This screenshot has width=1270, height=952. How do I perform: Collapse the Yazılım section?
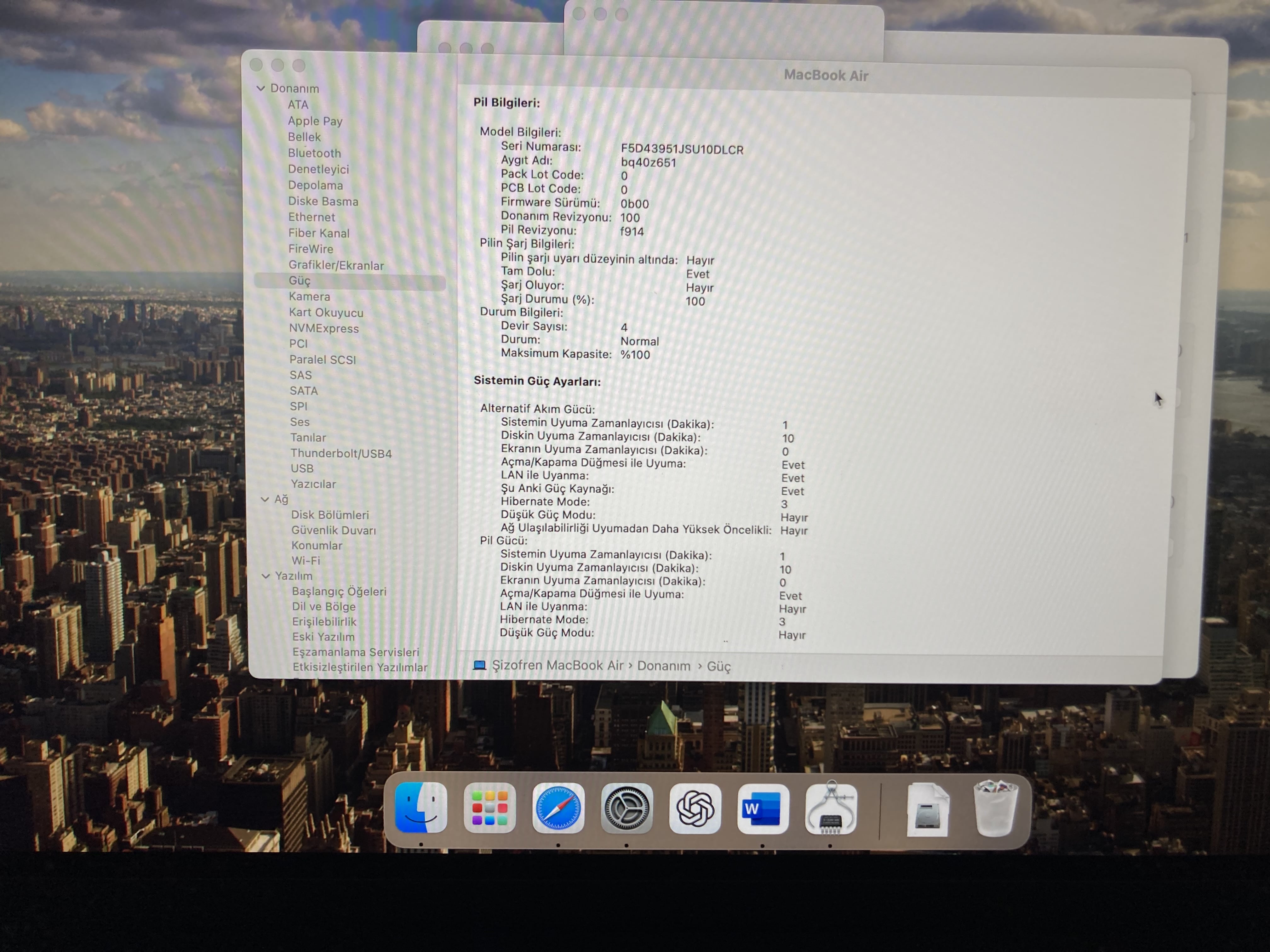tap(266, 575)
